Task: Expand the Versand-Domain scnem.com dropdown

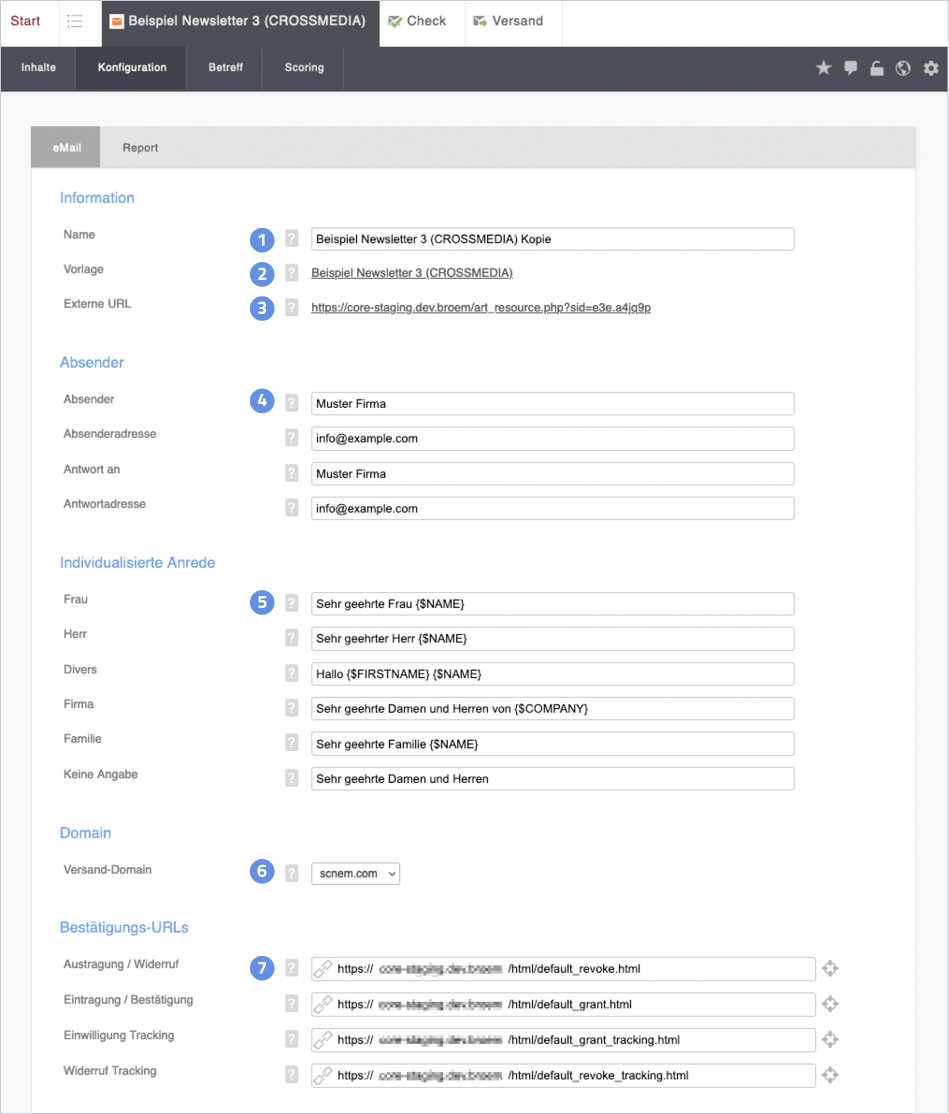Action: click(x=355, y=873)
